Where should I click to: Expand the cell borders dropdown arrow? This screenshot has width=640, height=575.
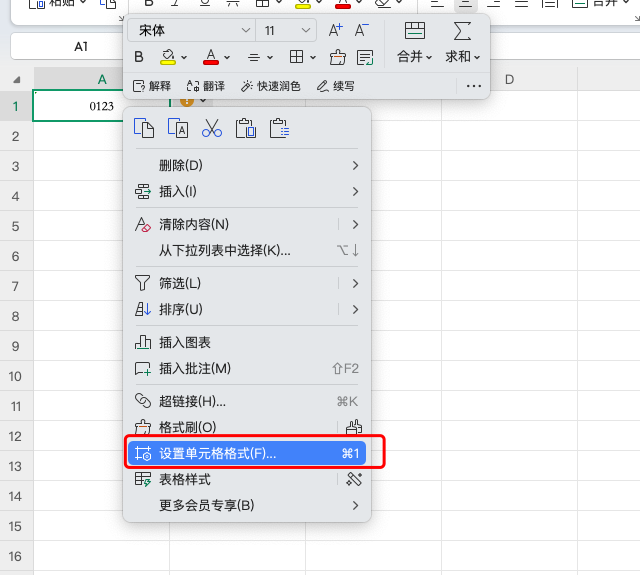(x=311, y=57)
